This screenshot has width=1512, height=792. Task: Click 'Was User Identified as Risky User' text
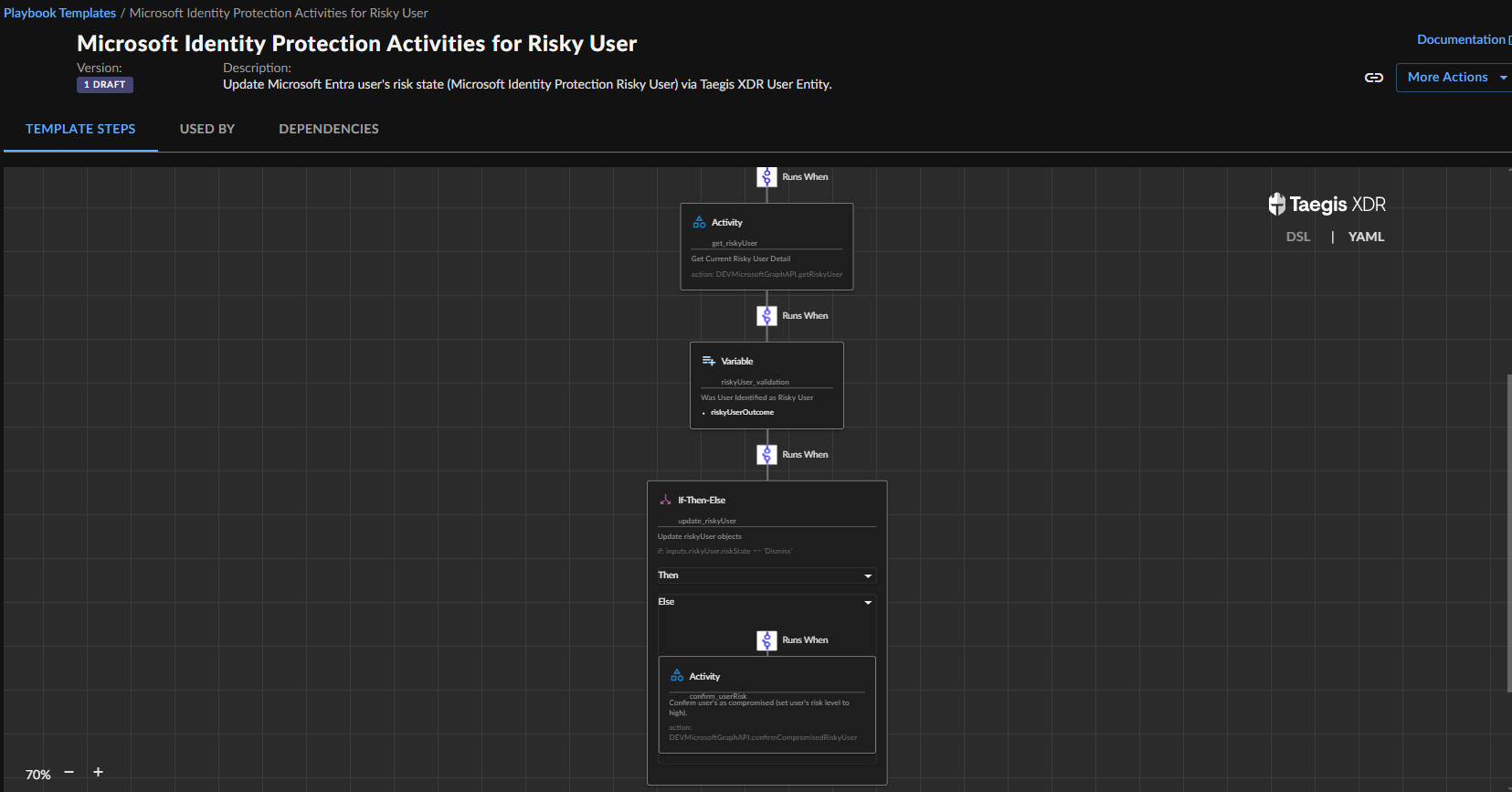(756, 397)
